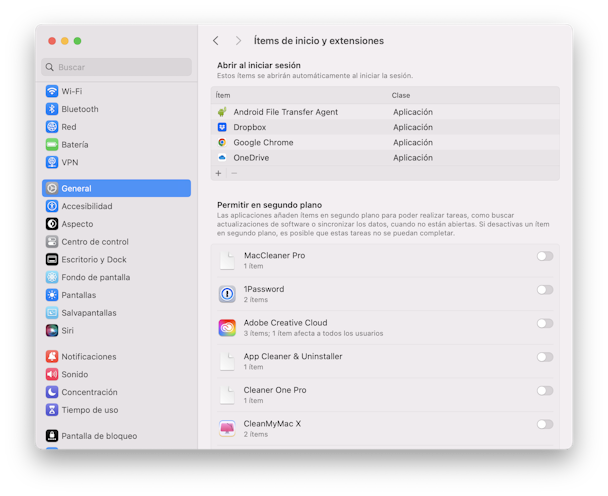Click the Dropbox app icon

point(222,127)
